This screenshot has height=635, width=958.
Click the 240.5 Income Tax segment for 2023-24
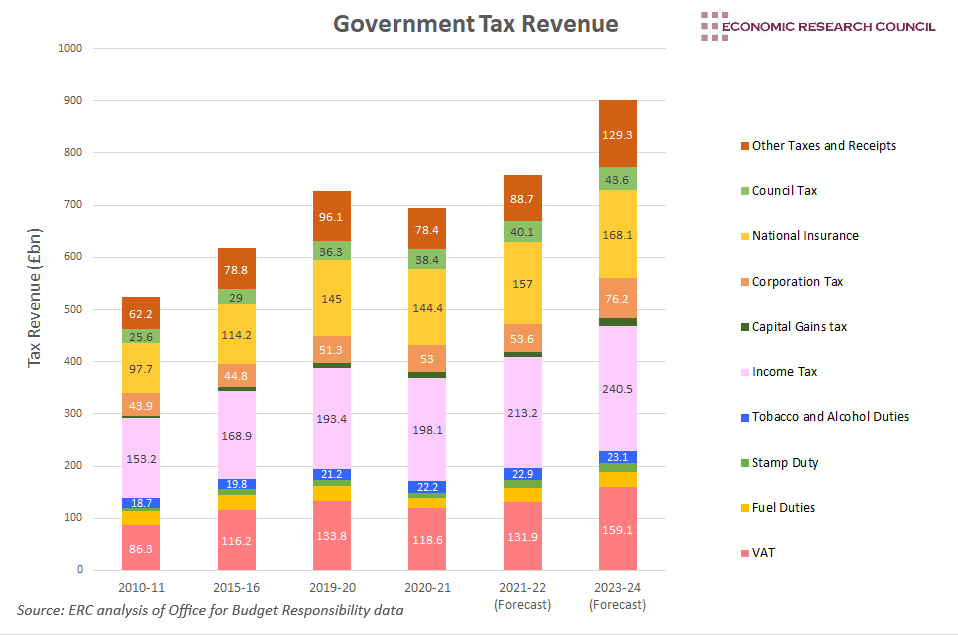618,389
